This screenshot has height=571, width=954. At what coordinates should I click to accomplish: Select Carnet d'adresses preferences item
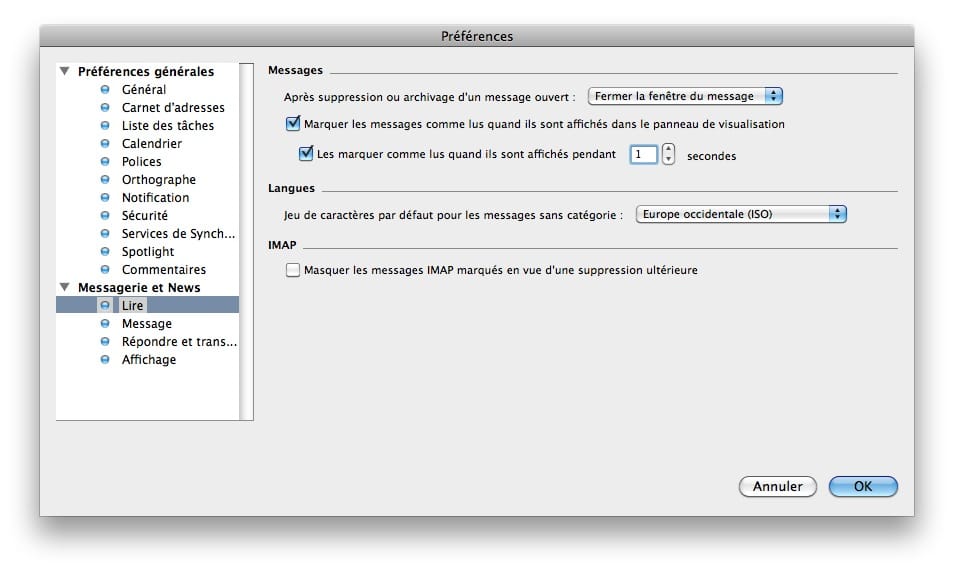pyautogui.click(x=173, y=108)
